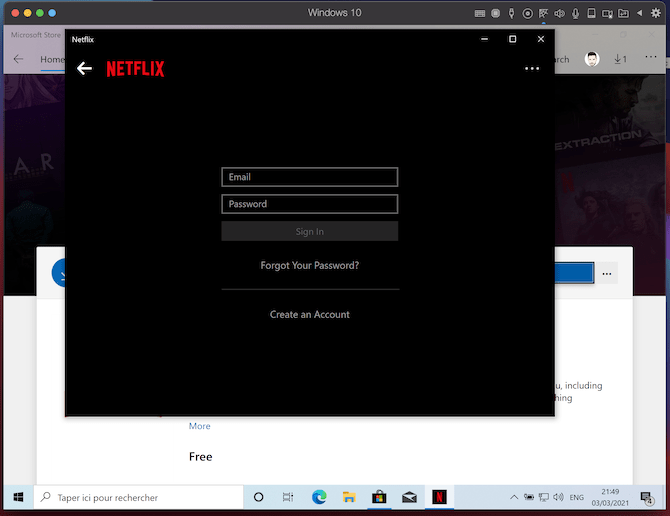Open the Windows Start menu
Image resolution: width=670 pixels, height=516 pixels.
point(18,497)
